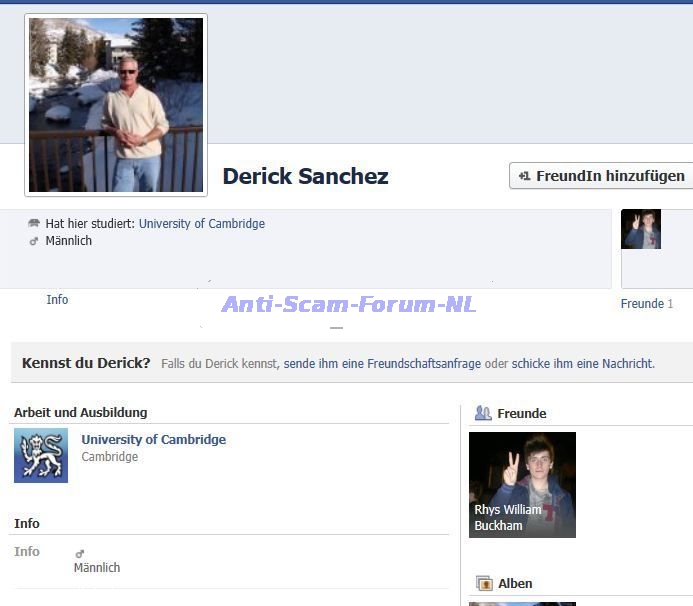Click male gender icon next to top Männlich
The image size is (693, 606).
[x=34, y=241]
